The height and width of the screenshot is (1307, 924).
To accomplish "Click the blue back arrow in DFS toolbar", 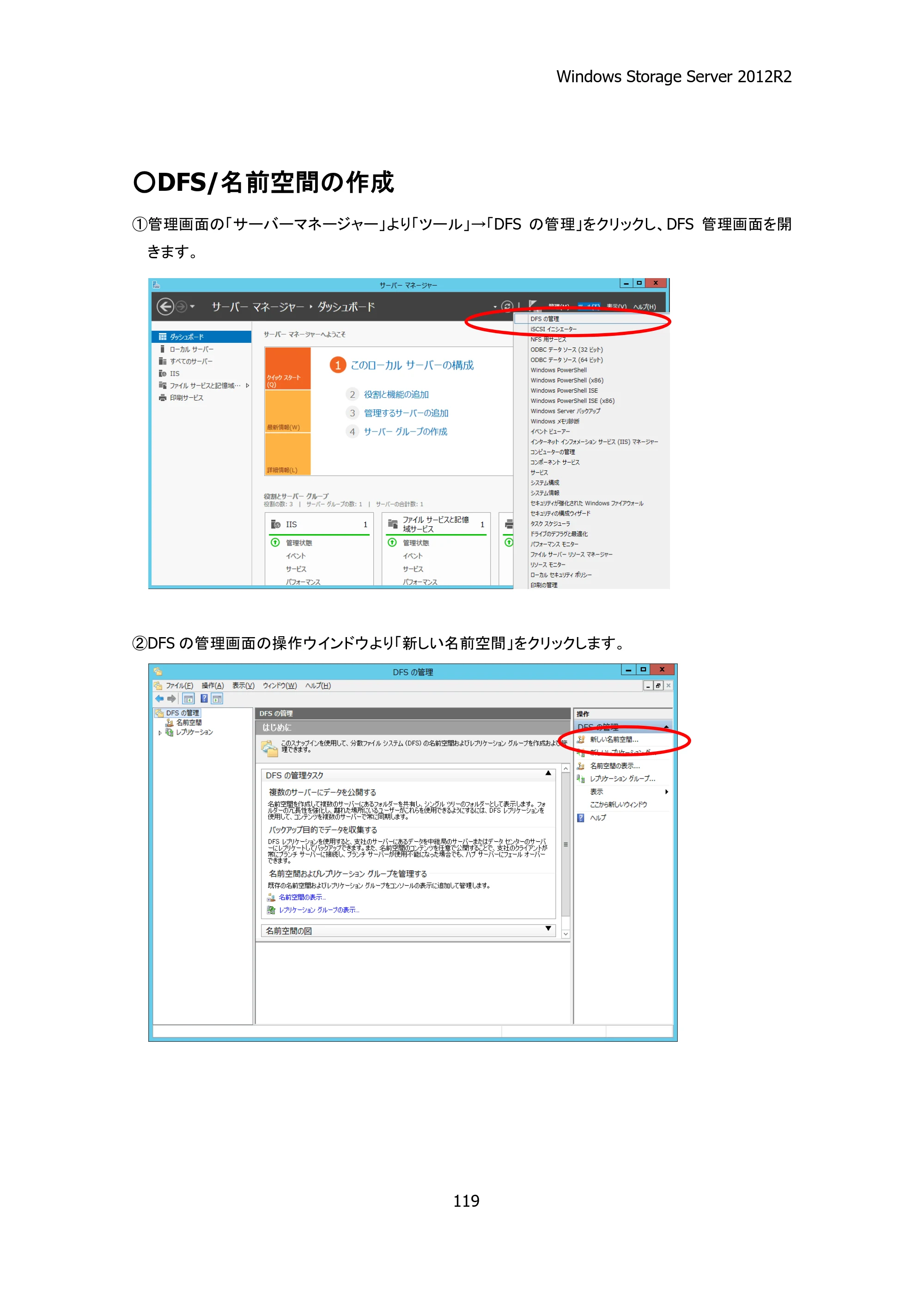I will (159, 699).
